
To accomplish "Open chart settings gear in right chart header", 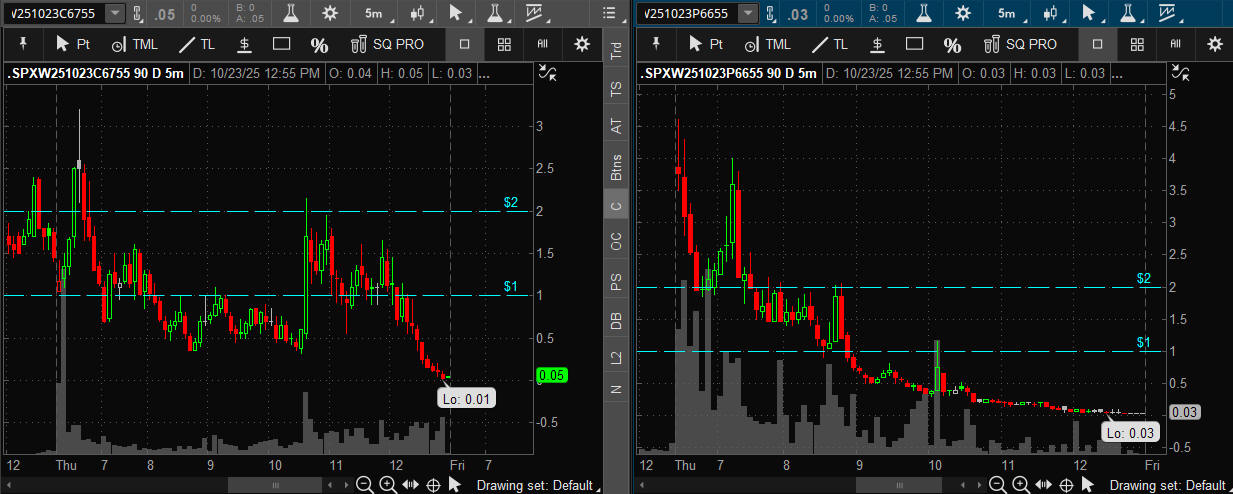I will pyautogui.click(x=963, y=13).
